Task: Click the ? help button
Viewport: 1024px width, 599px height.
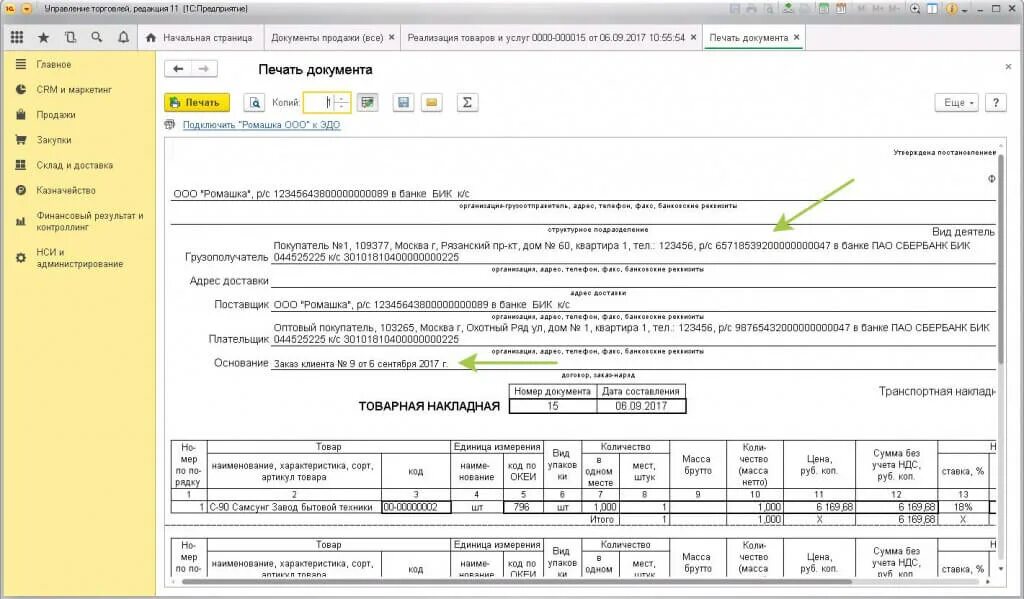Action: pyautogui.click(x=995, y=103)
